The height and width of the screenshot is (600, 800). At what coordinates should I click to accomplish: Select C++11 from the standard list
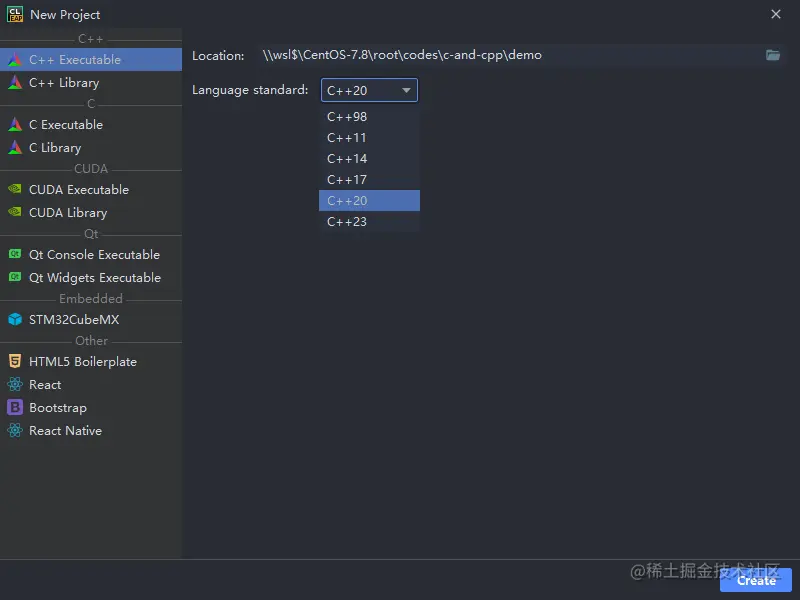tap(369, 138)
